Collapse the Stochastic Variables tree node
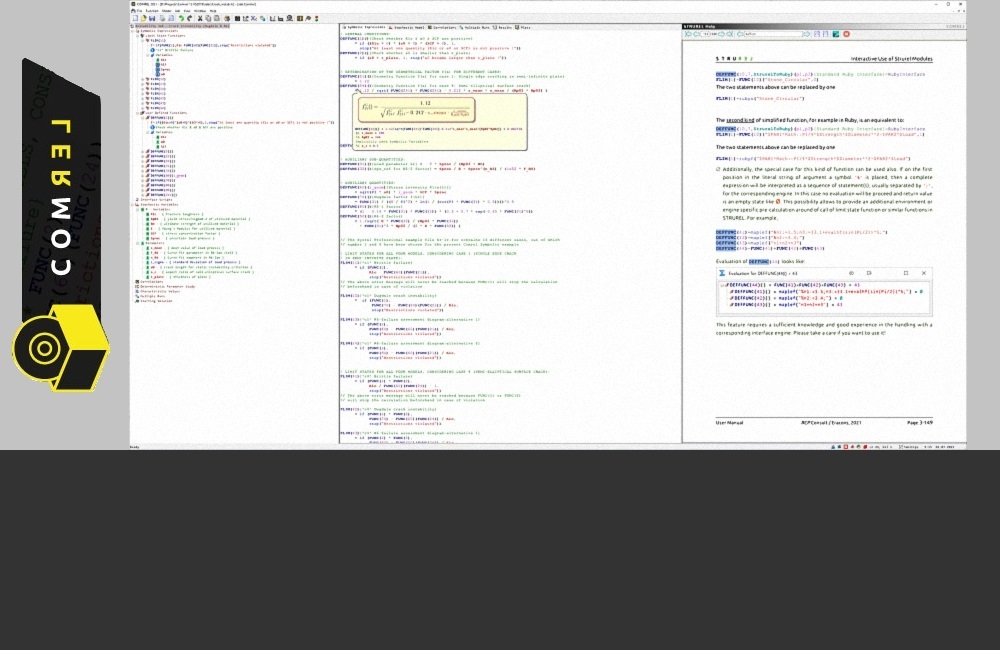Viewport: 1000px width, 650px height. pyautogui.click(x=133, y=205)
